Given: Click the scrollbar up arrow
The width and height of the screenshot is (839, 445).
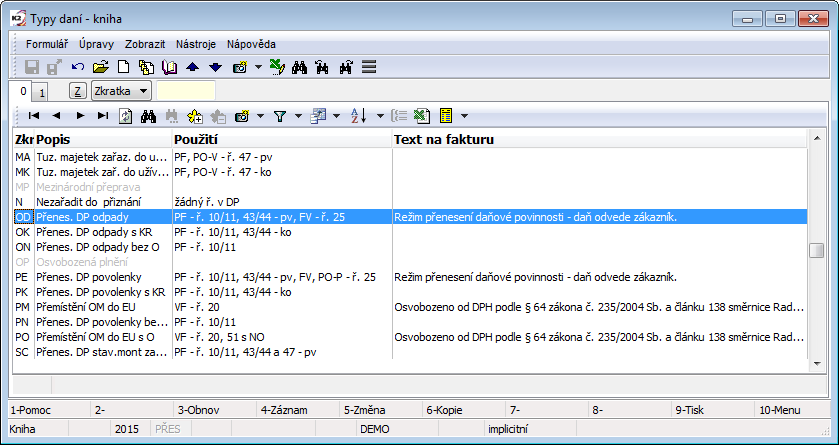Looking at the screenshot, I should (x=817, y=138).
